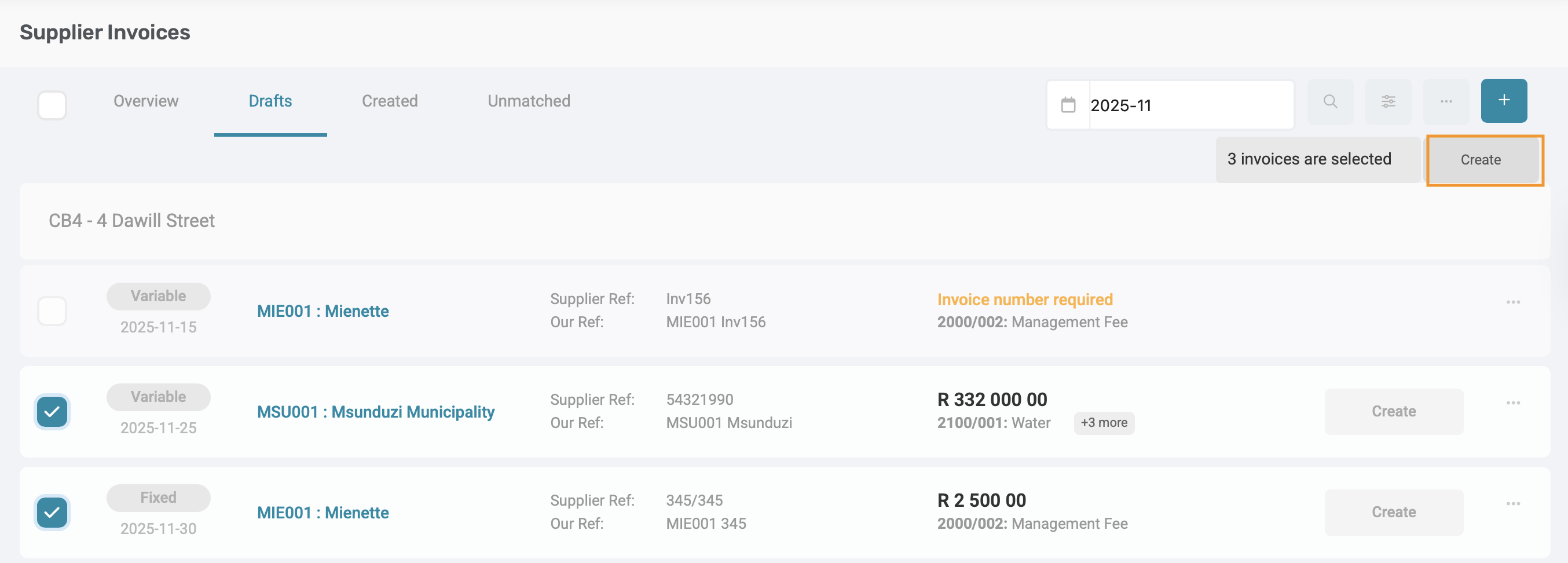
Task: Open row options for Msunduzi Municipality invoice
Action: [x=1512, y=403]
